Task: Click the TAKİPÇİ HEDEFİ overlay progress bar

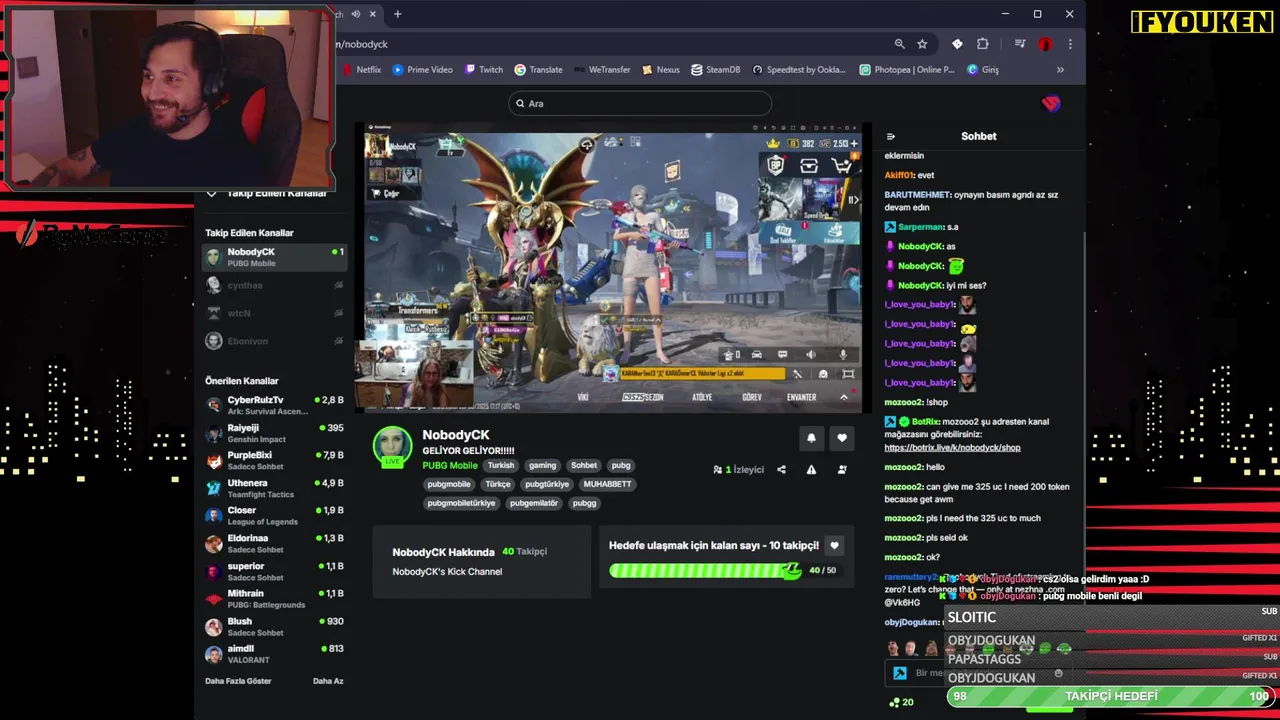Action: pyautogui.click(x=1111, y=696)
